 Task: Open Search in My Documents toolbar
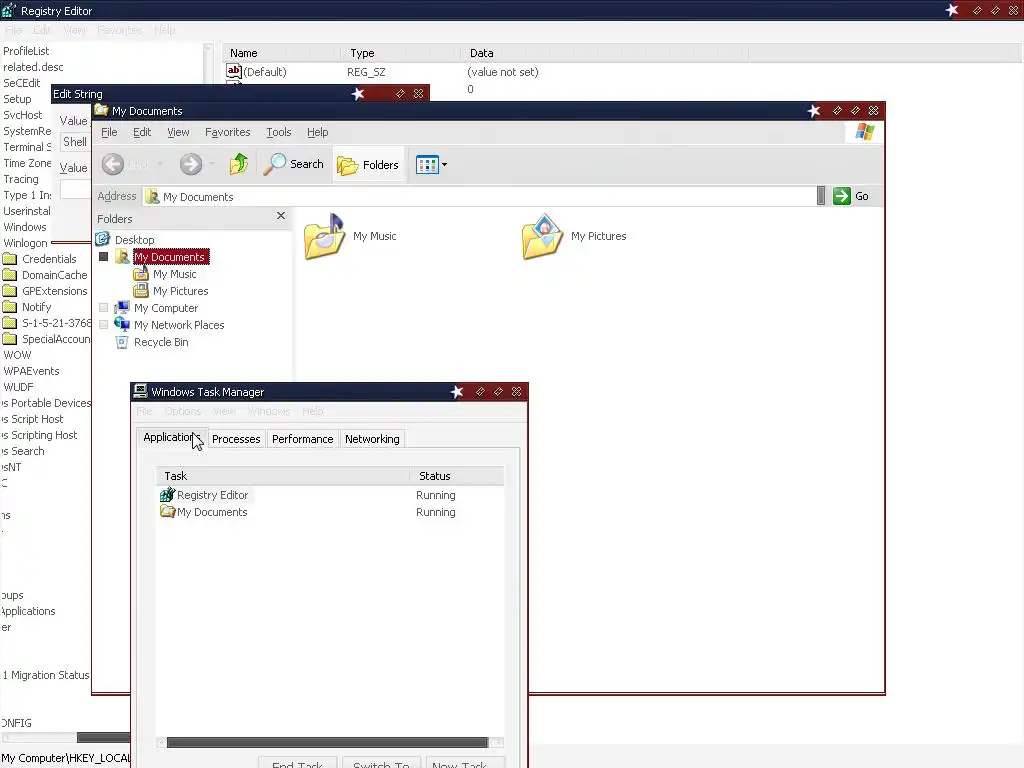293,164
